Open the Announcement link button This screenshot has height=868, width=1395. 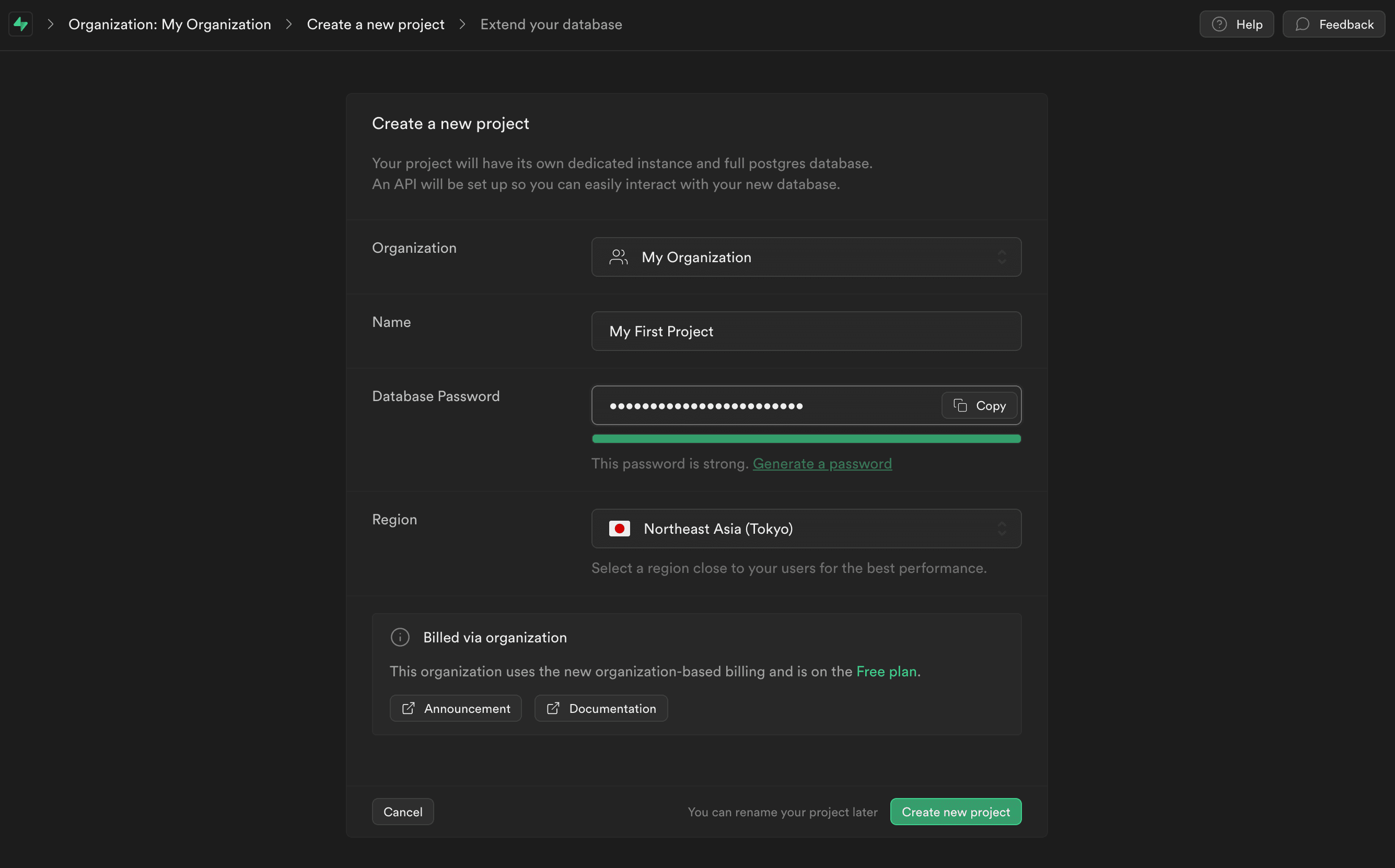click(x=456, y=708)
